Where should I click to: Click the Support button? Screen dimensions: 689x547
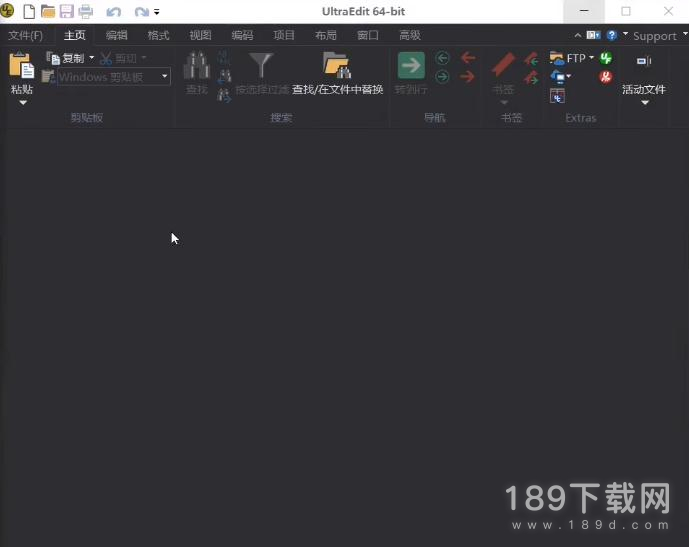[655, 36]
